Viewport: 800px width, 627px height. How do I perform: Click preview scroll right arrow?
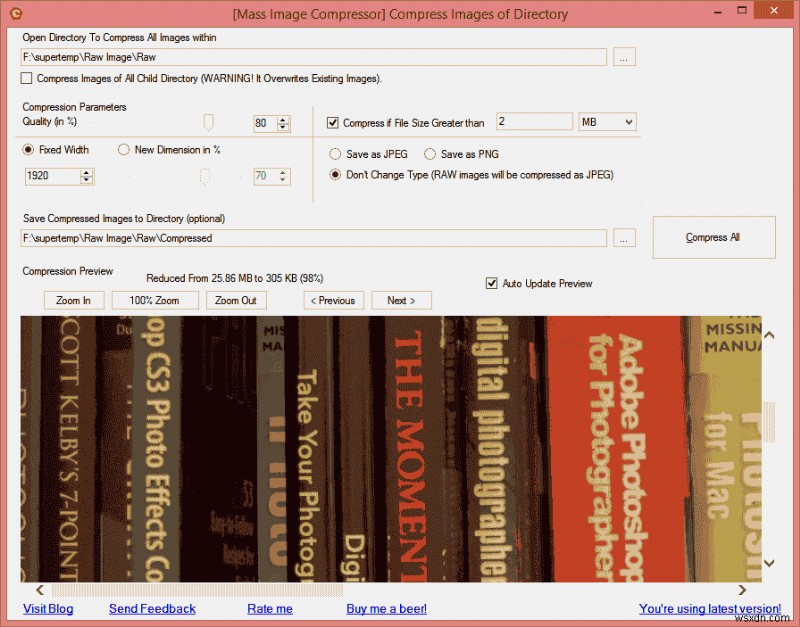742,590
